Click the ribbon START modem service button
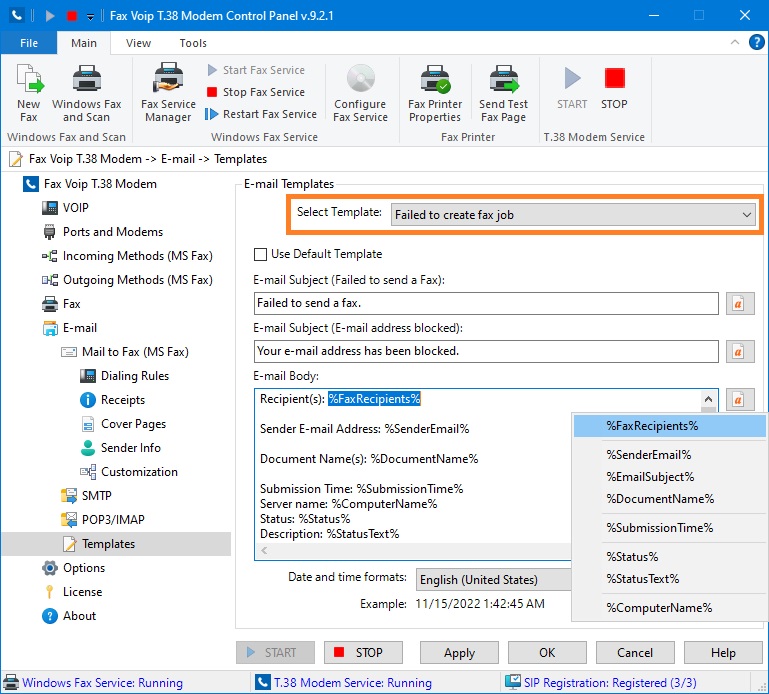 [572, 88]
